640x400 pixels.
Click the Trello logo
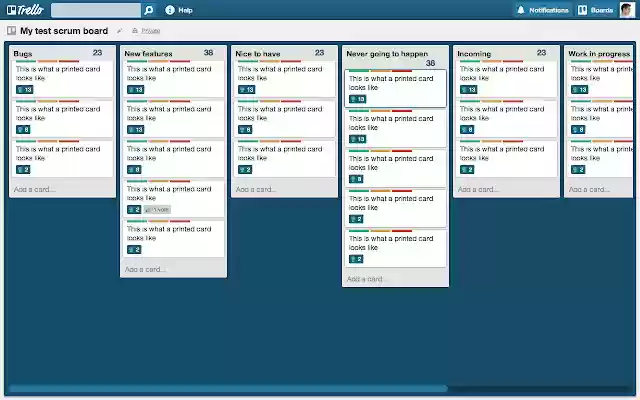(x=25, y=10)
